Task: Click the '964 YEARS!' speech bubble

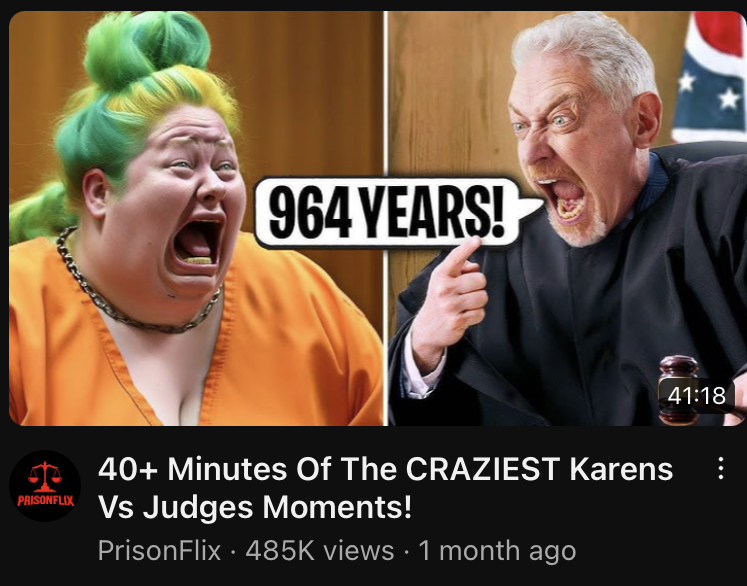Action: [392, 212]
